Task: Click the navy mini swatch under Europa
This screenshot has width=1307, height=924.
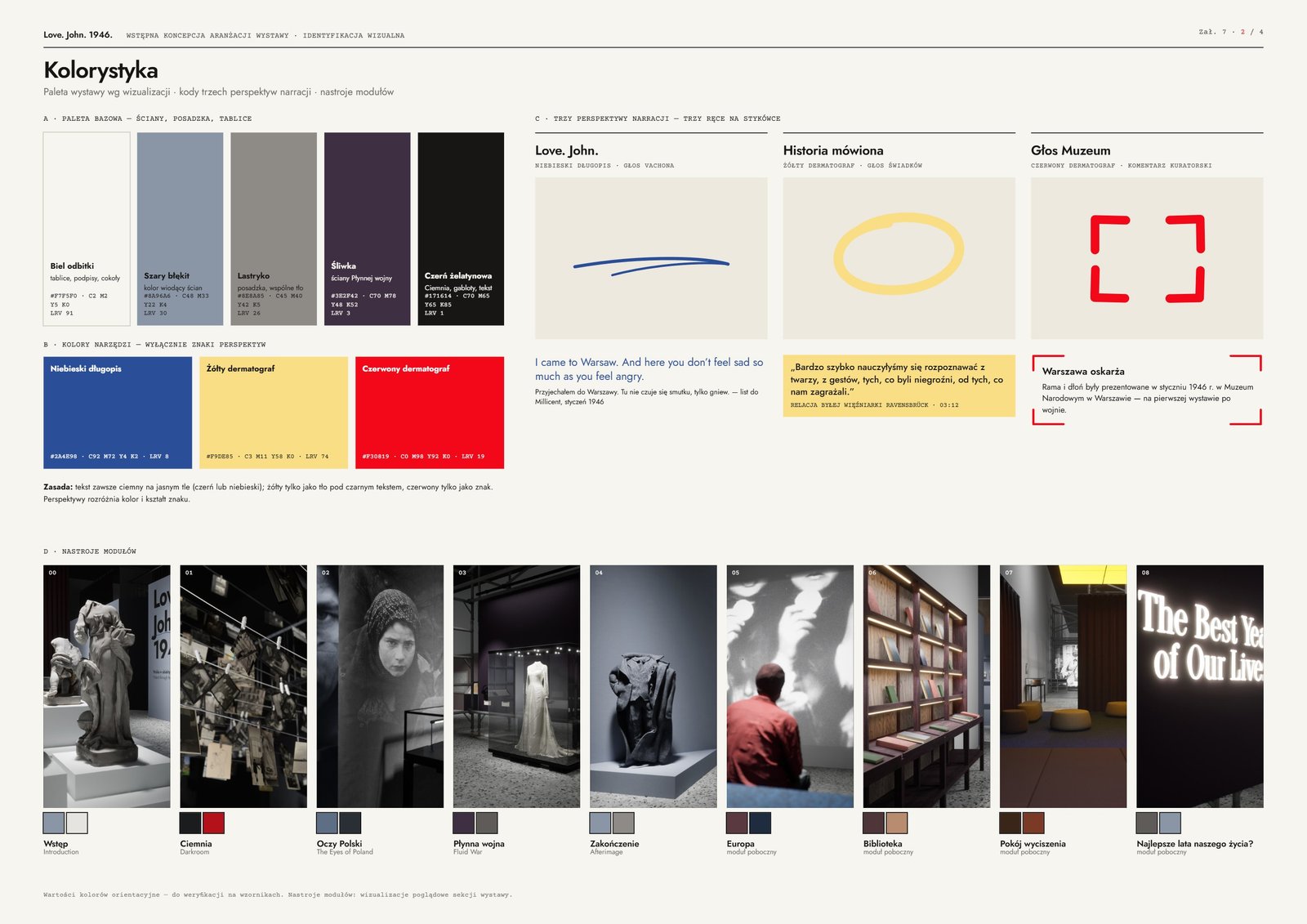Action: pos(760,823)
